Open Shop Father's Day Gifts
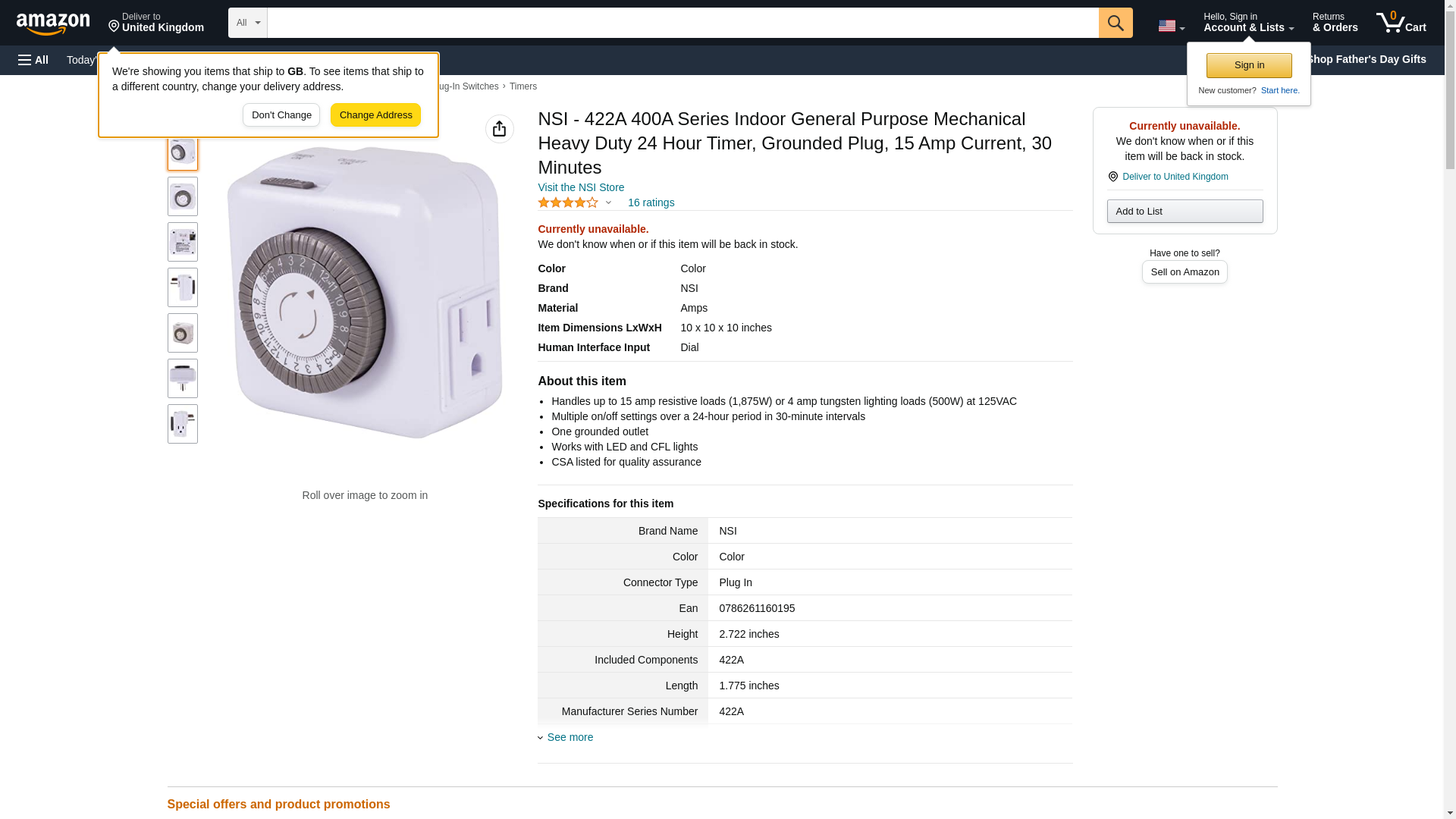Image resolution: width=1456 pixels, height=819 pixels. coord(1365,59)
